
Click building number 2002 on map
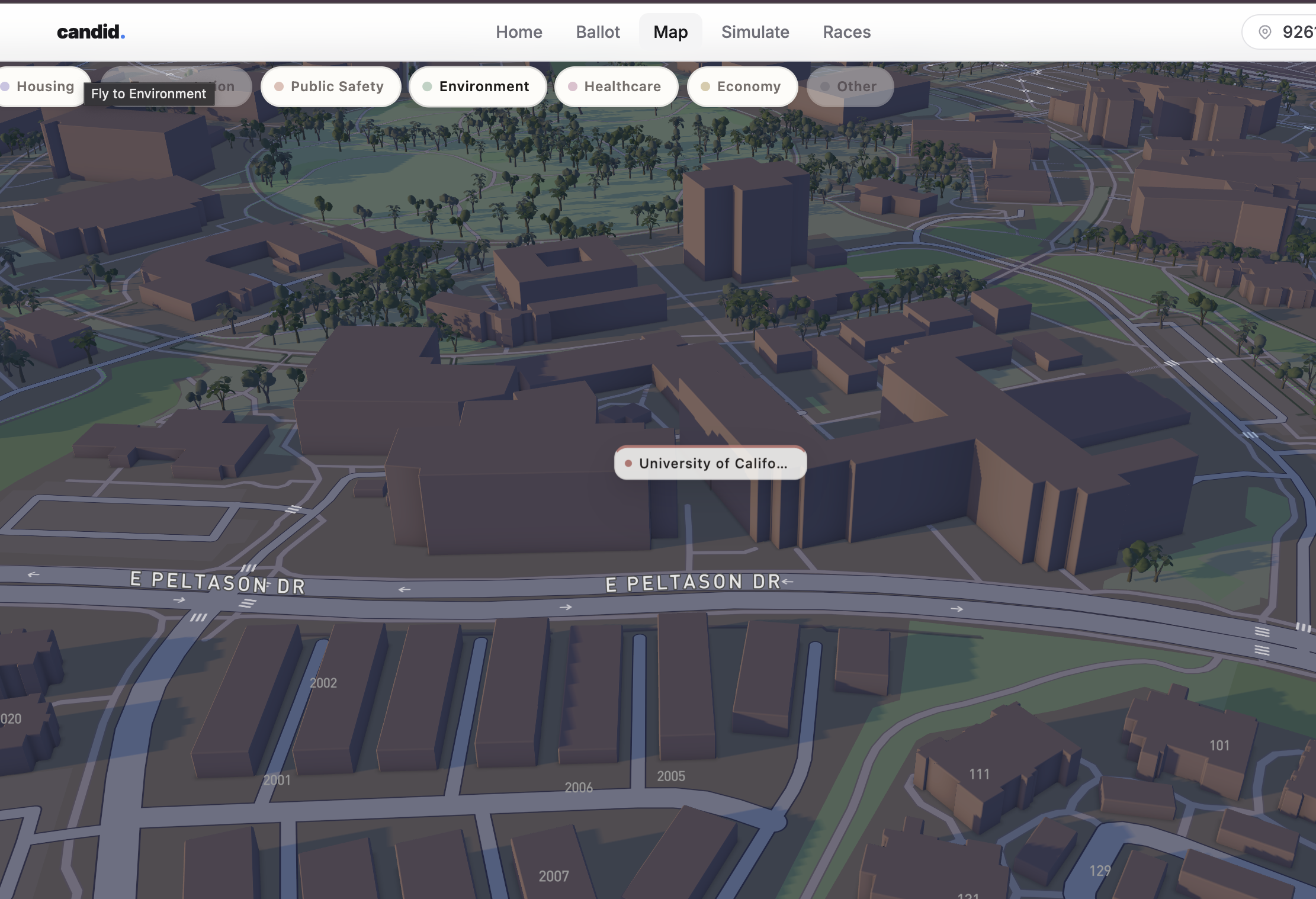point(323,683)
